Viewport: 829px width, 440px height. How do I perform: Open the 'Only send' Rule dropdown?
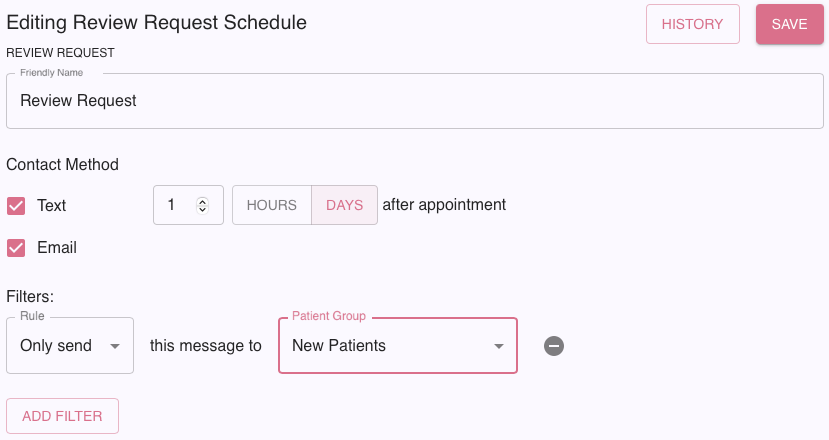pyautogui.click(x=60, y=346)
